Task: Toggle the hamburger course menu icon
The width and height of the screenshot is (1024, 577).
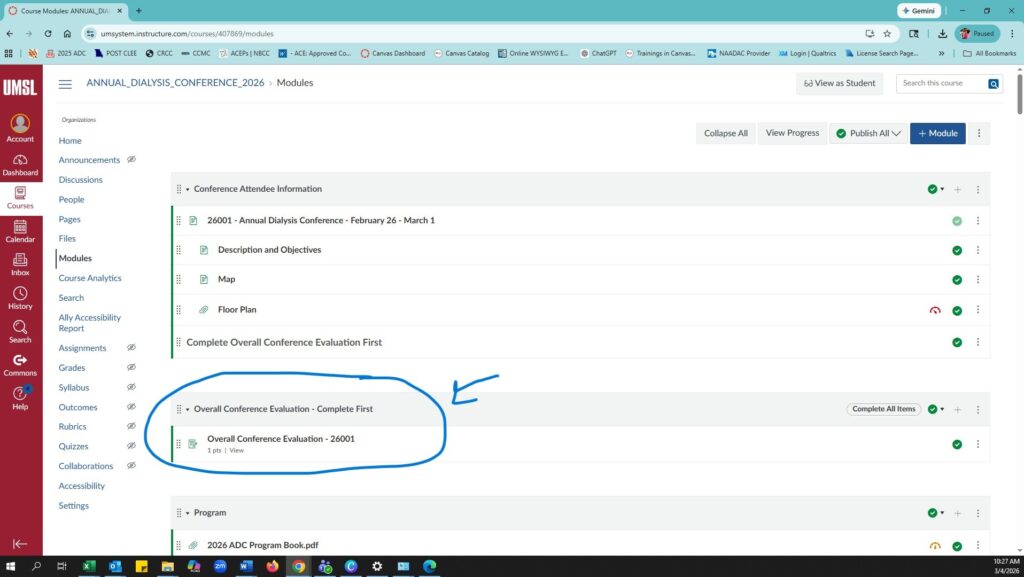Action: [65, 84]
